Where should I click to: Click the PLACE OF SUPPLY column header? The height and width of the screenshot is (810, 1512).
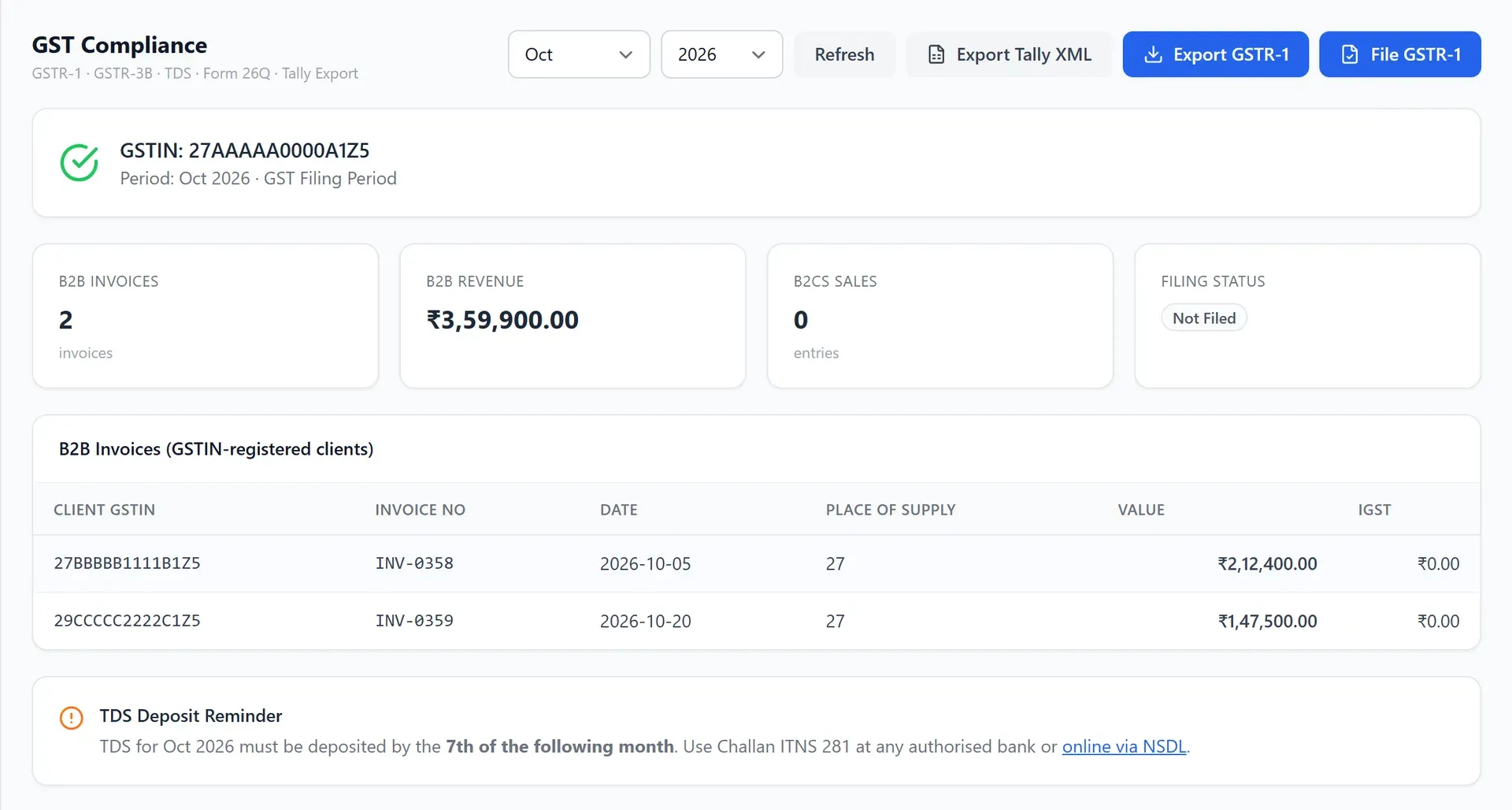pos(890,510)
